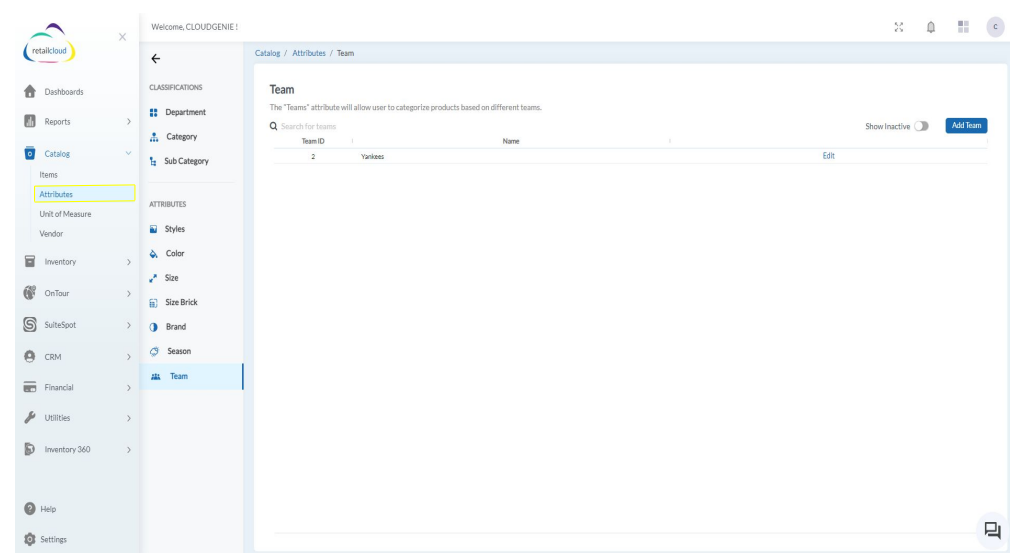The image size is (1023, 555).
Task: Click the Size Brick icon
Action: (x=153, y=303)
